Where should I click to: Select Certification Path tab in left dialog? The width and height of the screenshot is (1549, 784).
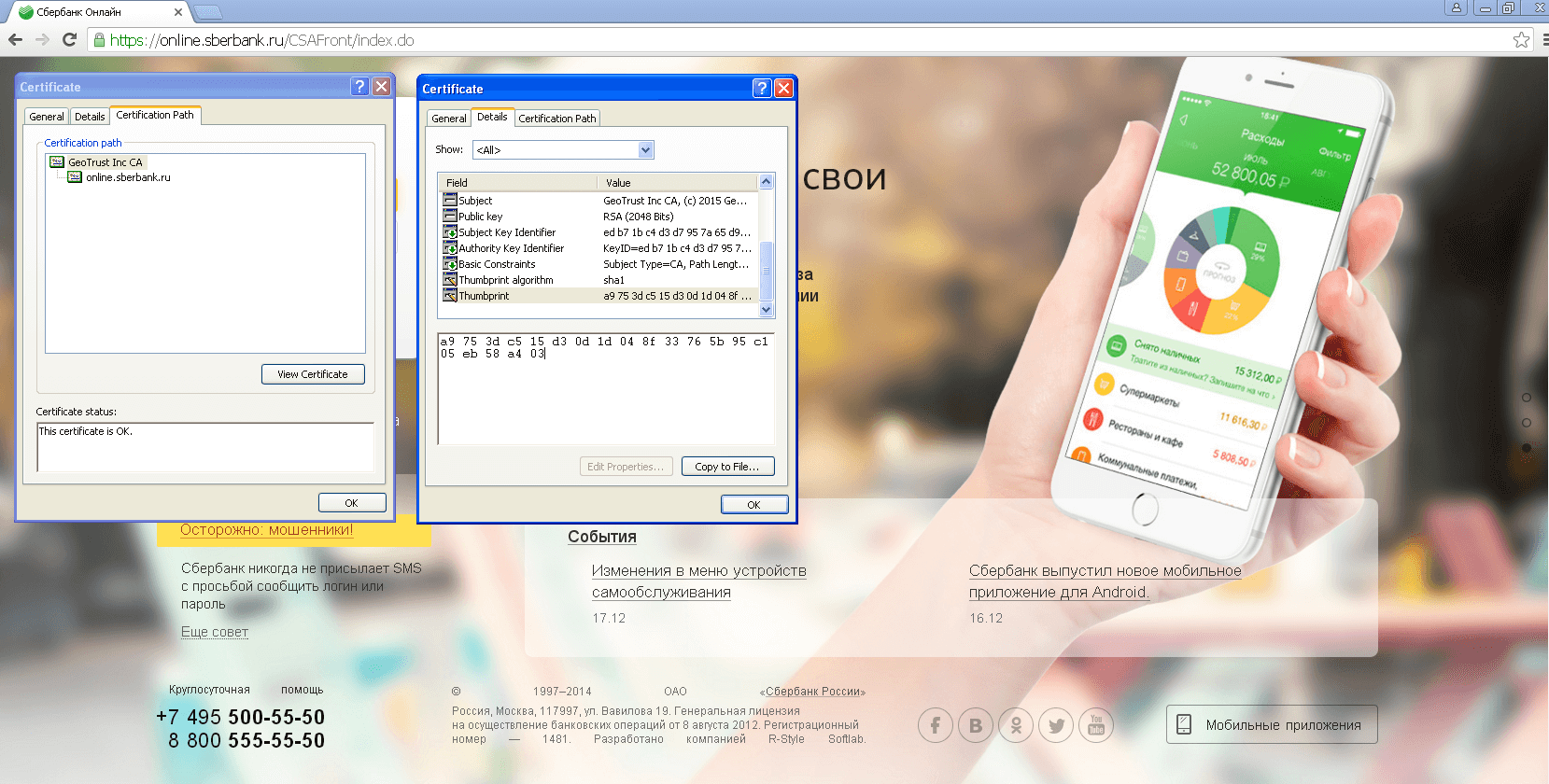click(155, 115)
